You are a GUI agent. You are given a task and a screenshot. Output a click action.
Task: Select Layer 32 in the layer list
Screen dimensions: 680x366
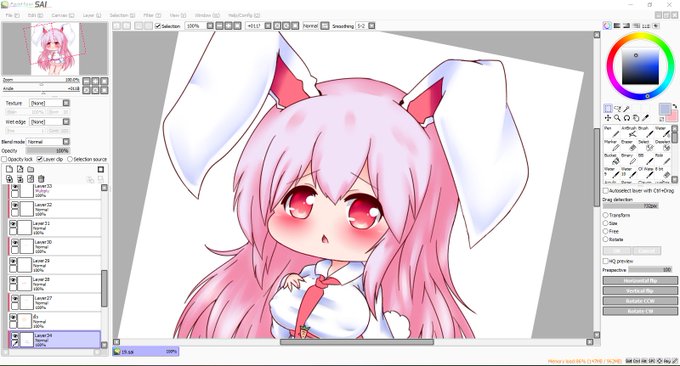coord(56,209)
